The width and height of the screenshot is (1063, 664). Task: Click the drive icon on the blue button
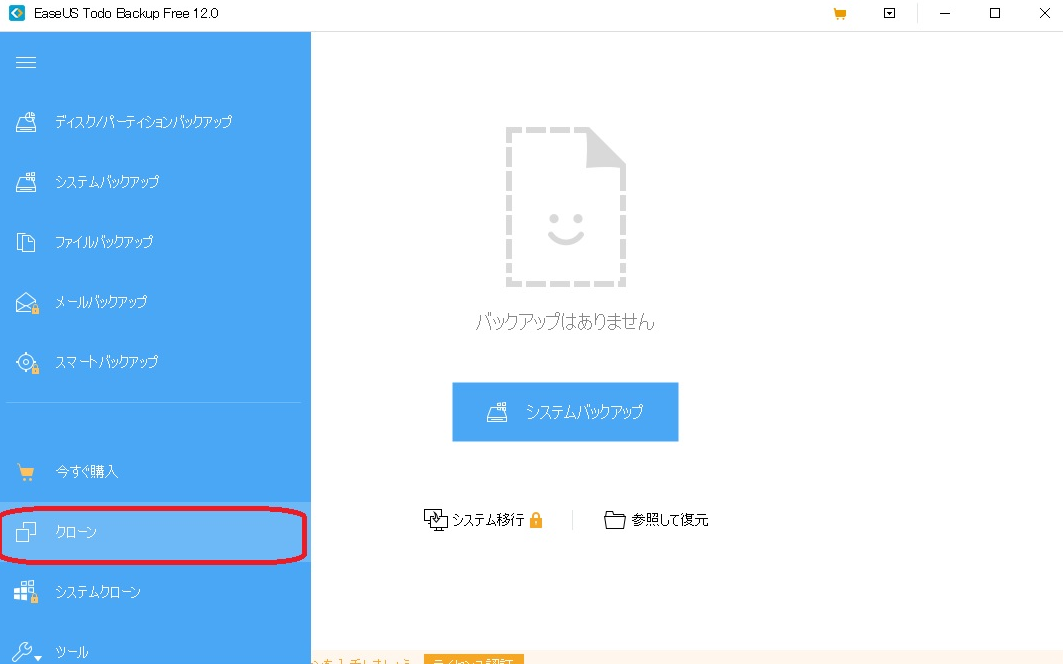pos(497,412)
